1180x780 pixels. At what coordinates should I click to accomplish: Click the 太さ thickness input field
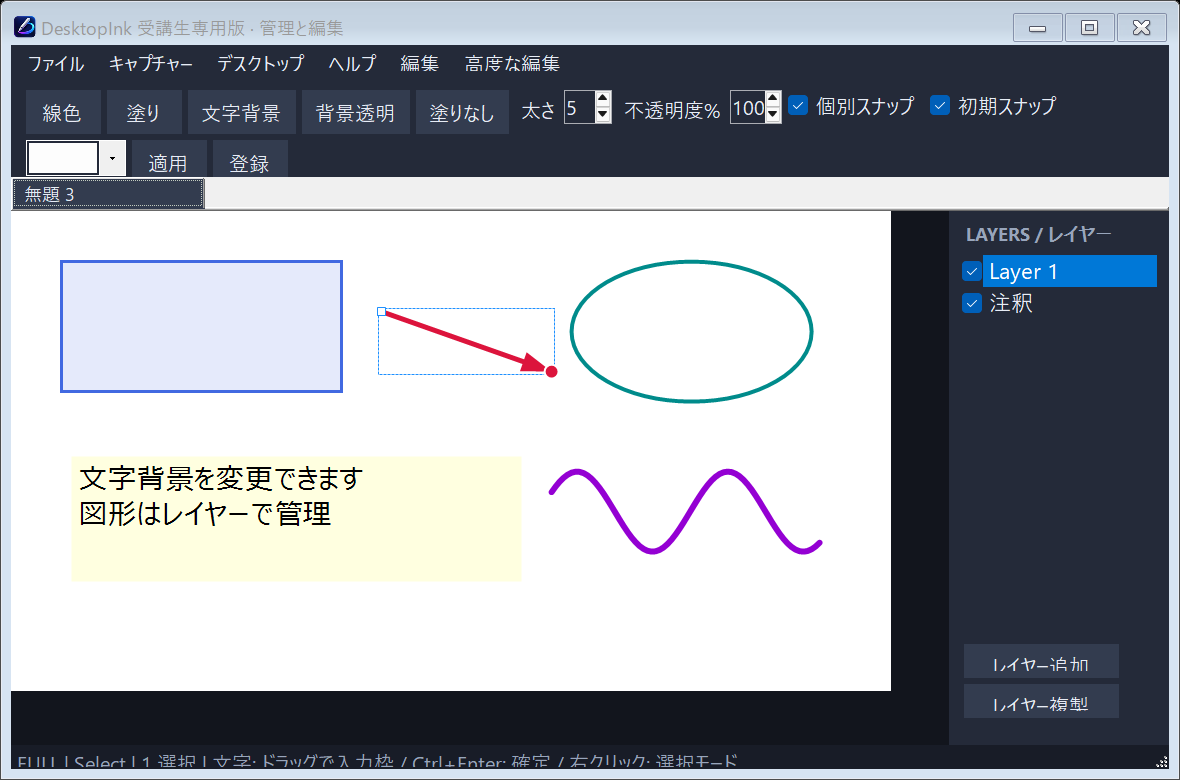[579, 108]
